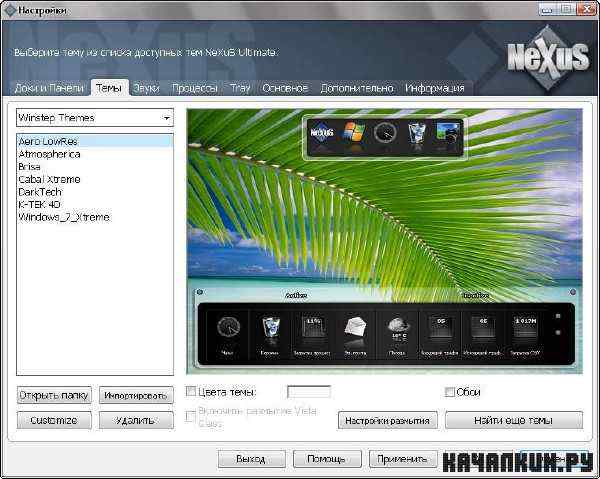Click the Настройки title bar app icon

(10, 10)
